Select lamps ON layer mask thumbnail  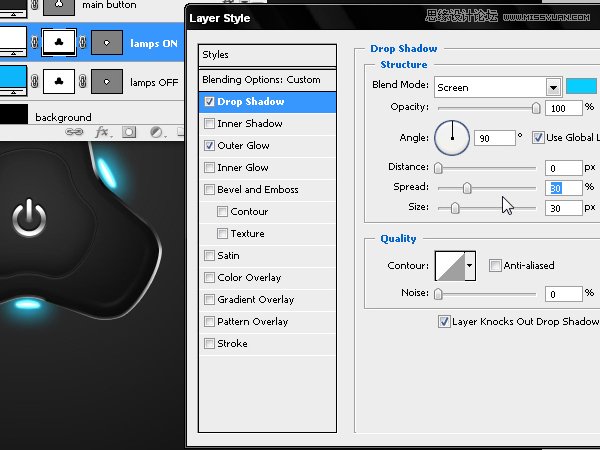[x=107, y=42]
